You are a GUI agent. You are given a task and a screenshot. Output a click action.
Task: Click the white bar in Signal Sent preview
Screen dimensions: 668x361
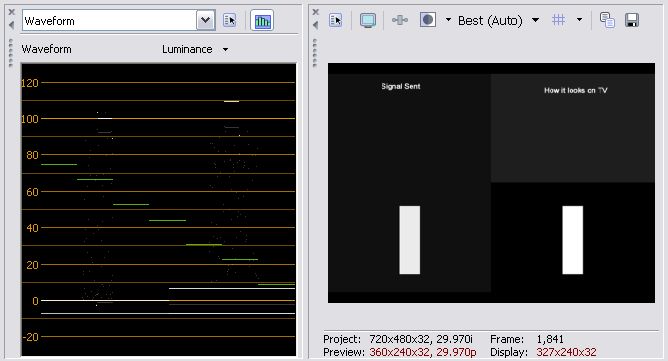[x=410, y=240]
